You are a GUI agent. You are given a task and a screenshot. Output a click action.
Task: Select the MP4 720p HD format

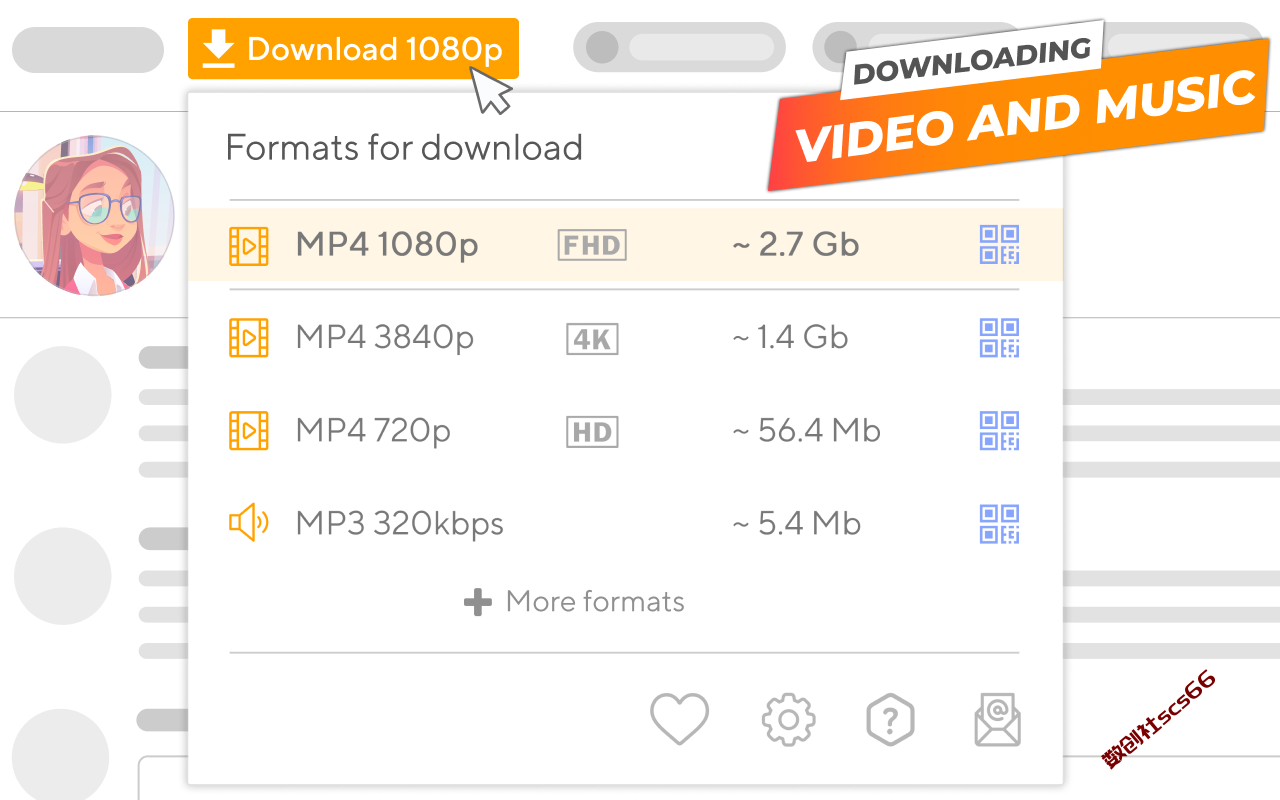pyautogui.click(x=625, y=431)
